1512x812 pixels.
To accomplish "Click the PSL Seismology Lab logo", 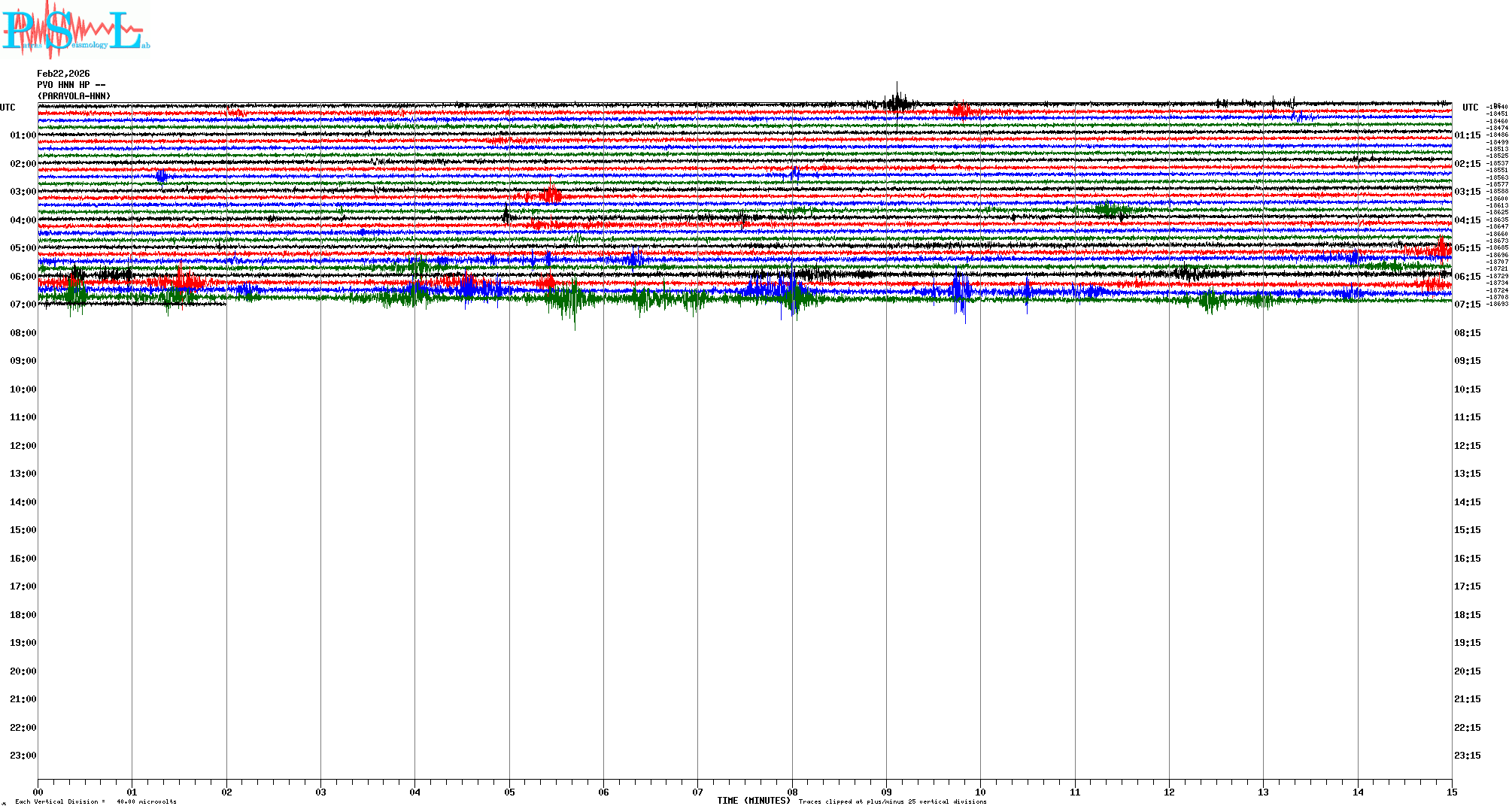I will (75, 30).
